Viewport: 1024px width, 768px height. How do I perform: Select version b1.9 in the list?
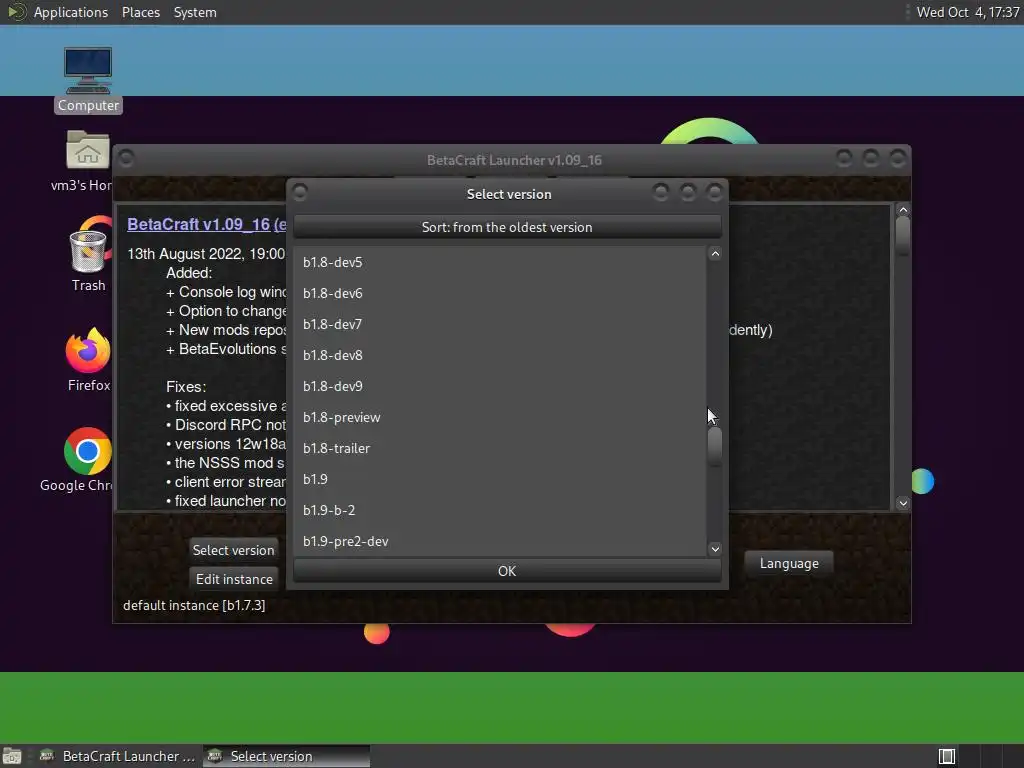500,479
